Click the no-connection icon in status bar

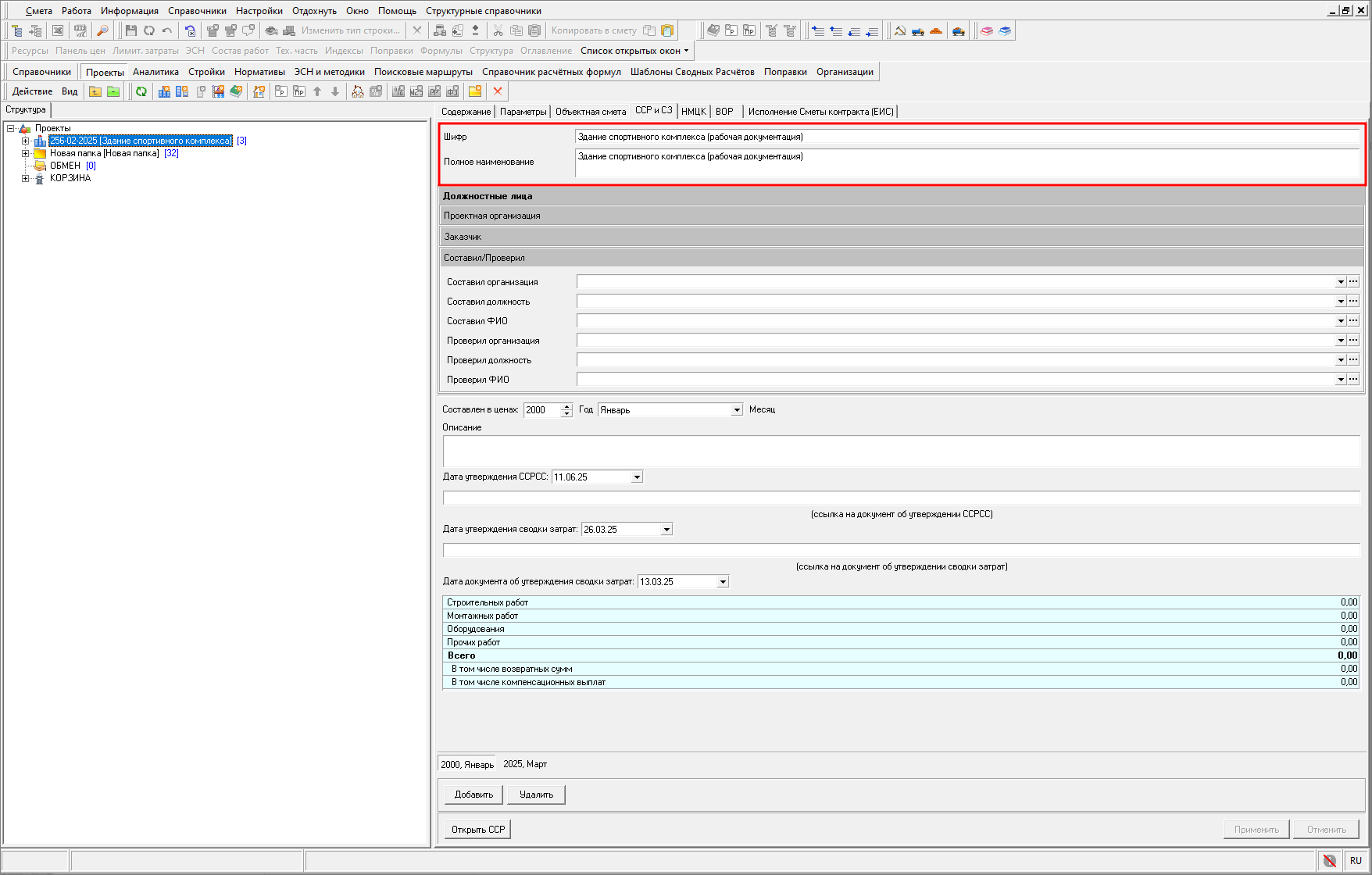tap(1329, 860)
